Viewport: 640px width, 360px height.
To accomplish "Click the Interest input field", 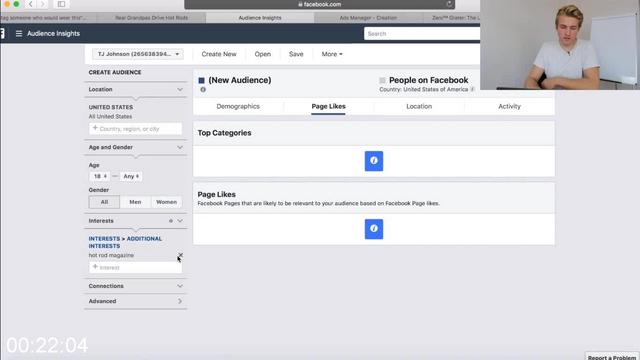I will [136, 267].
